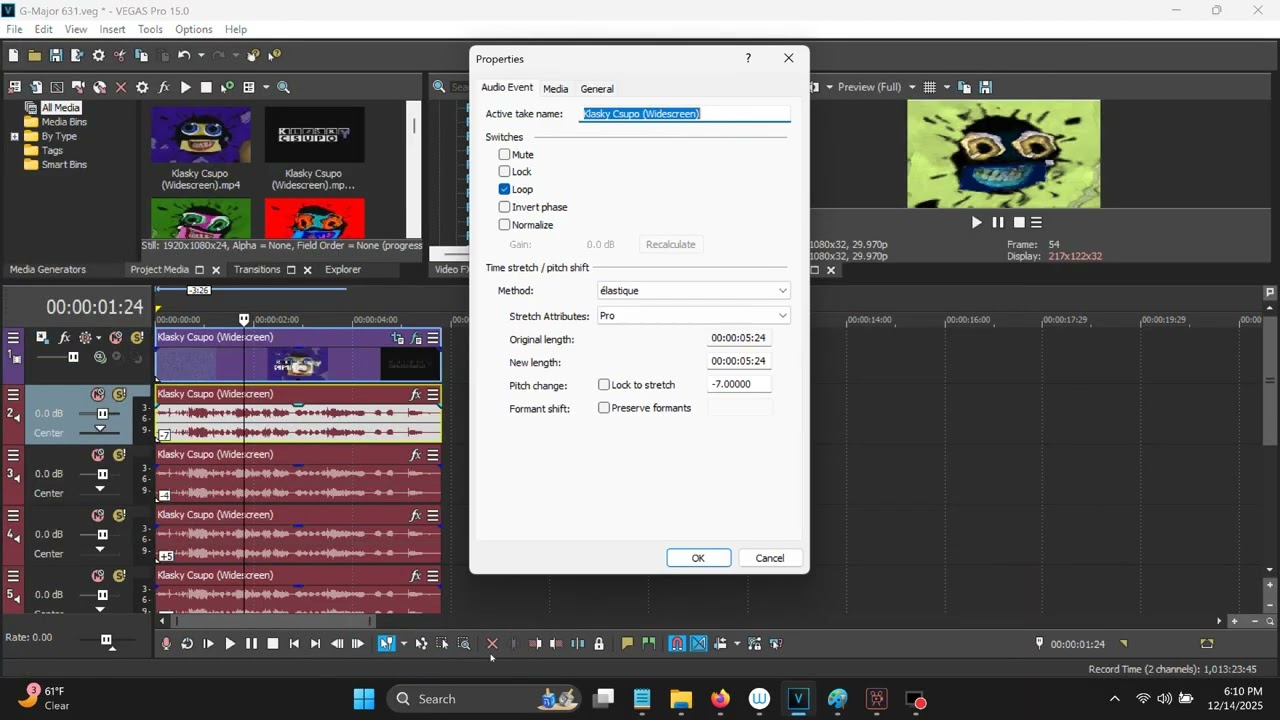Image resolution: width=1280 pixels, height=720 pixels.
Task: Expand the By Type tree node
Action: click(x=15, y=136)
